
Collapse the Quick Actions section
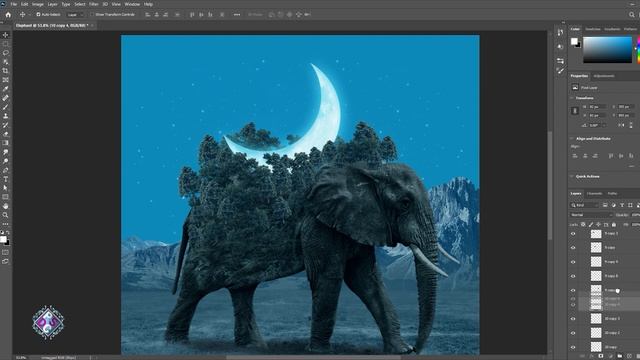coord(572,177)
